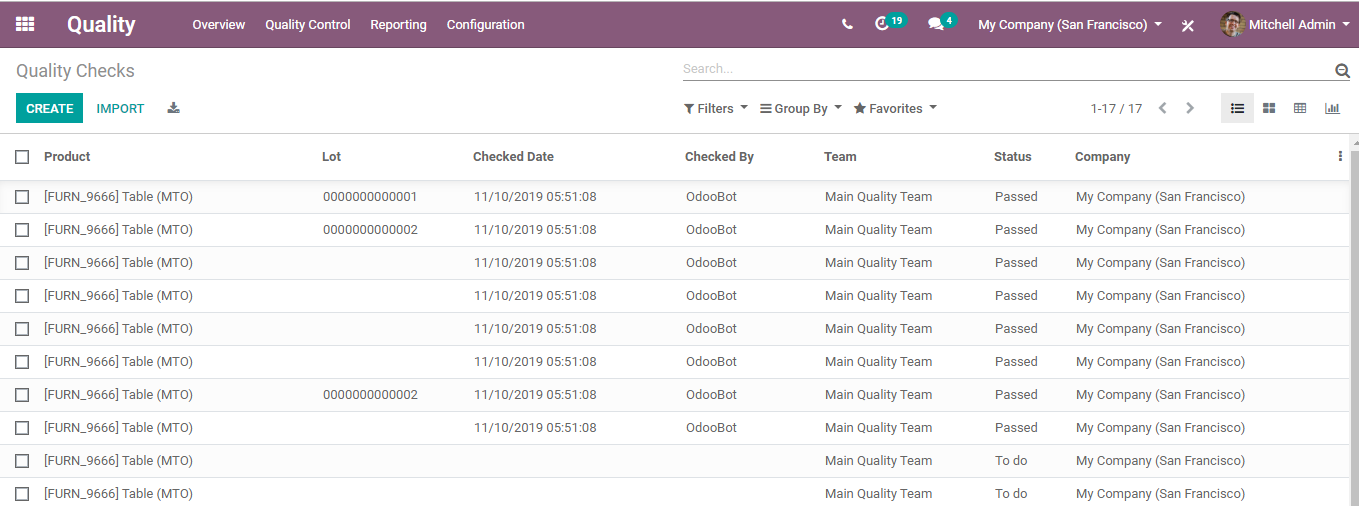The width and height of the screenshot is (1359, 506).
Task: Check the second row with lot 0000000000002
Action: coord(22,395)
